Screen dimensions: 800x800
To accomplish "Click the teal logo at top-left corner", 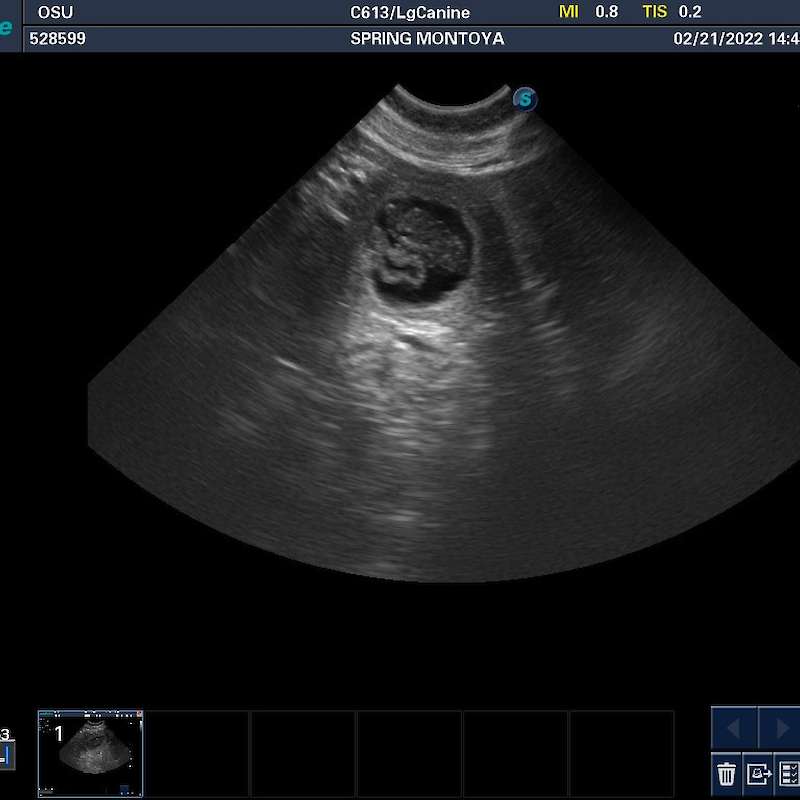I will click(5, 27).
